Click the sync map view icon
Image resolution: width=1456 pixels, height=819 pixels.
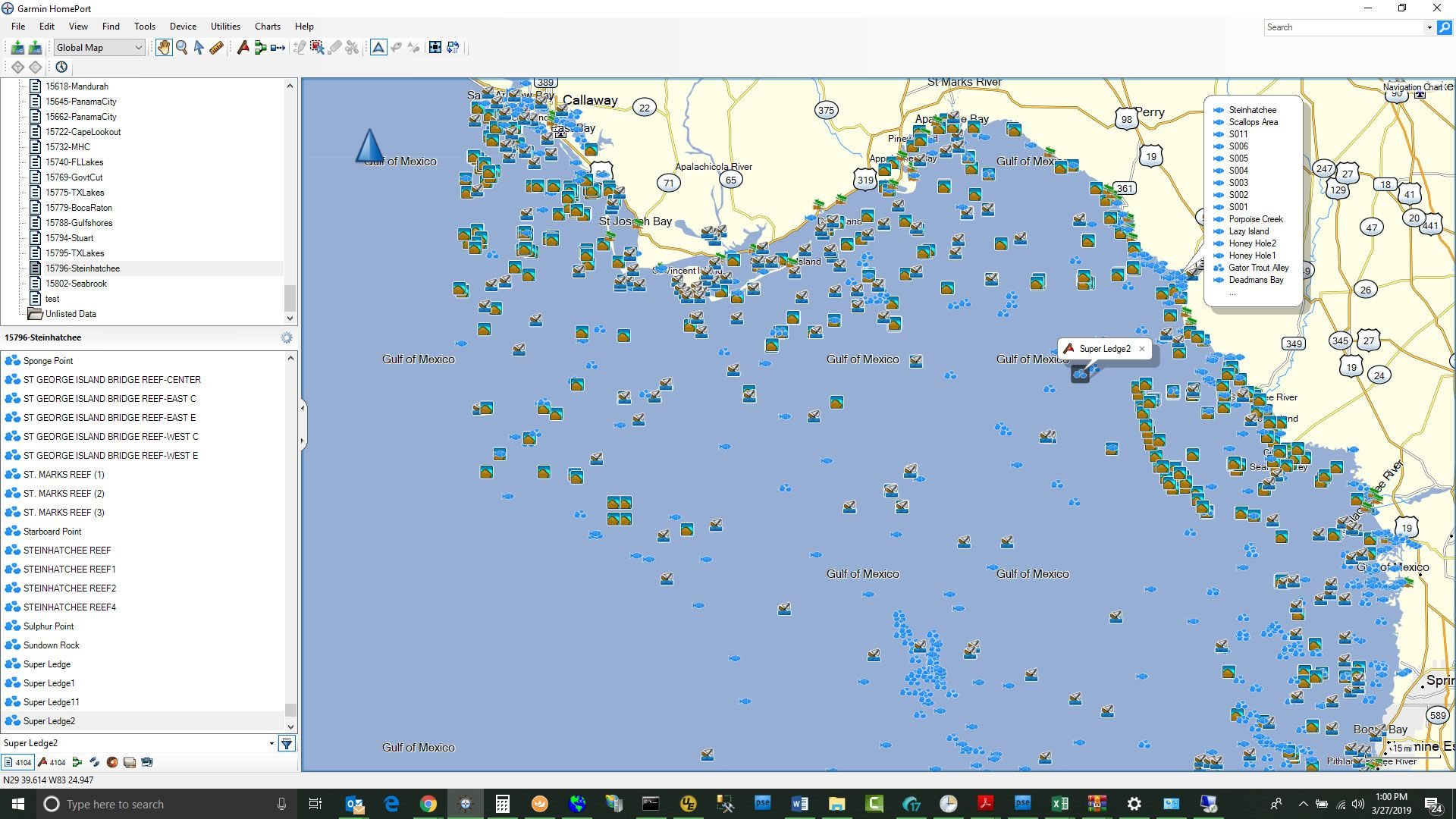[453, 48]
